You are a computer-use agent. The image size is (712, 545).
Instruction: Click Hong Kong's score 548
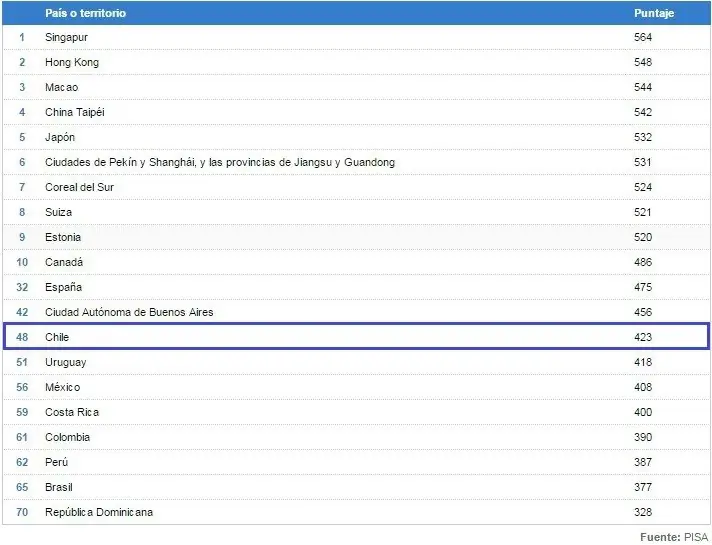tap(643, 62)
